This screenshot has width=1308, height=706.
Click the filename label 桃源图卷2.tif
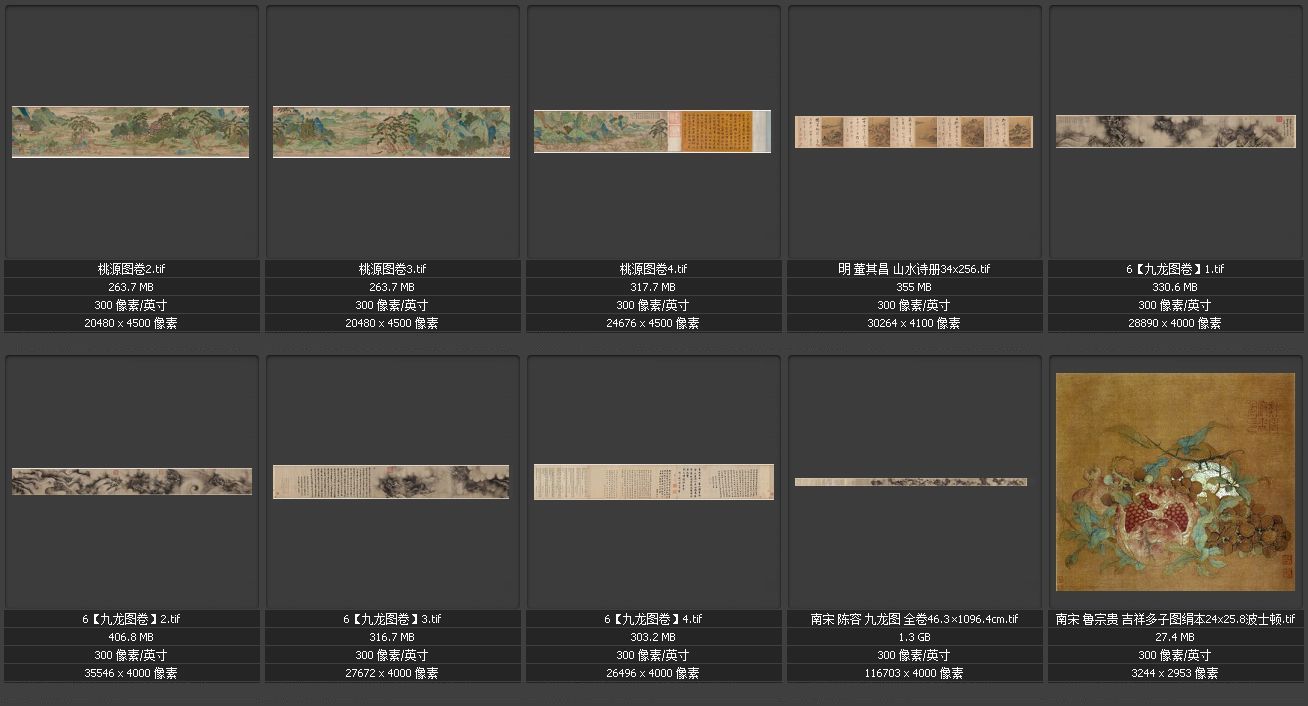tap(131, 269)
